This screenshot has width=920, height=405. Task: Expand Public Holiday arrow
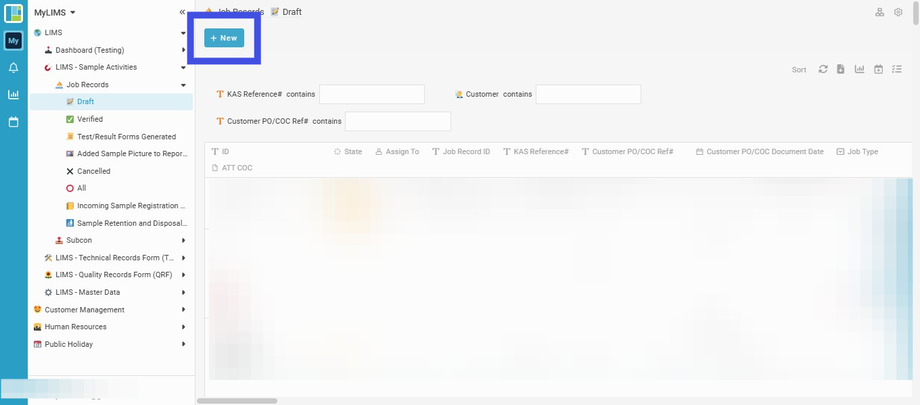[184, 344]
